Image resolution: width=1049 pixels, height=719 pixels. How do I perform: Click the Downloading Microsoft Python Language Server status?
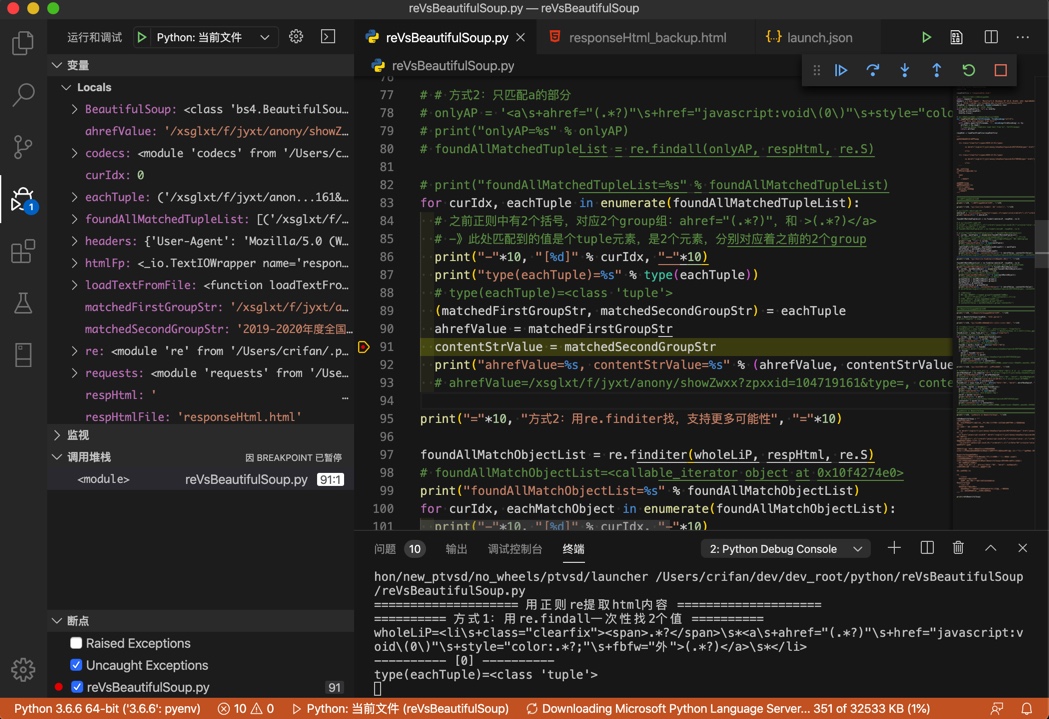pyautogui.click(x=728, y=708)
